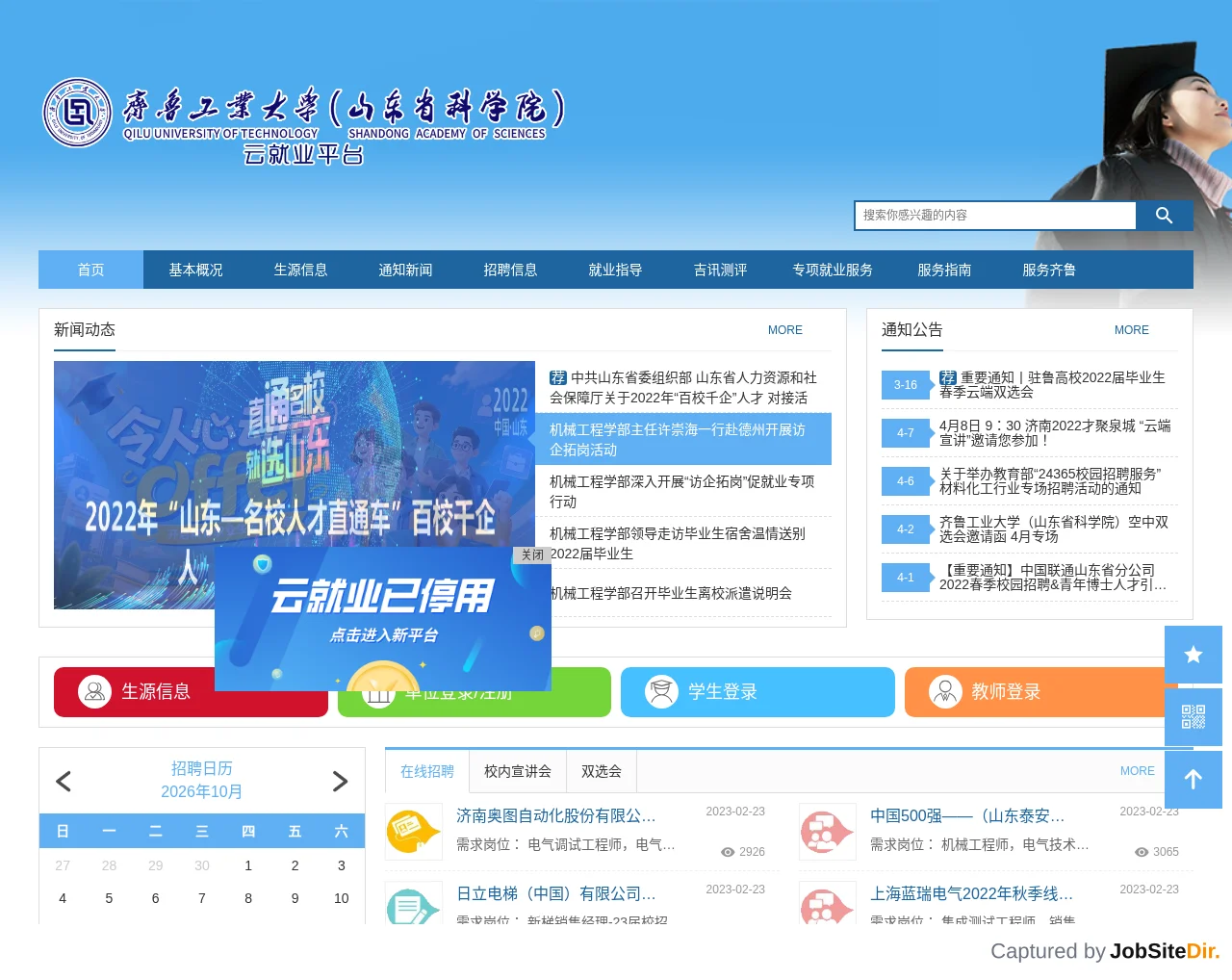Image resolution: width=1232 pixels, height=980 pixels.
Task: Open the 首页 navigation item
Action: 90,270
